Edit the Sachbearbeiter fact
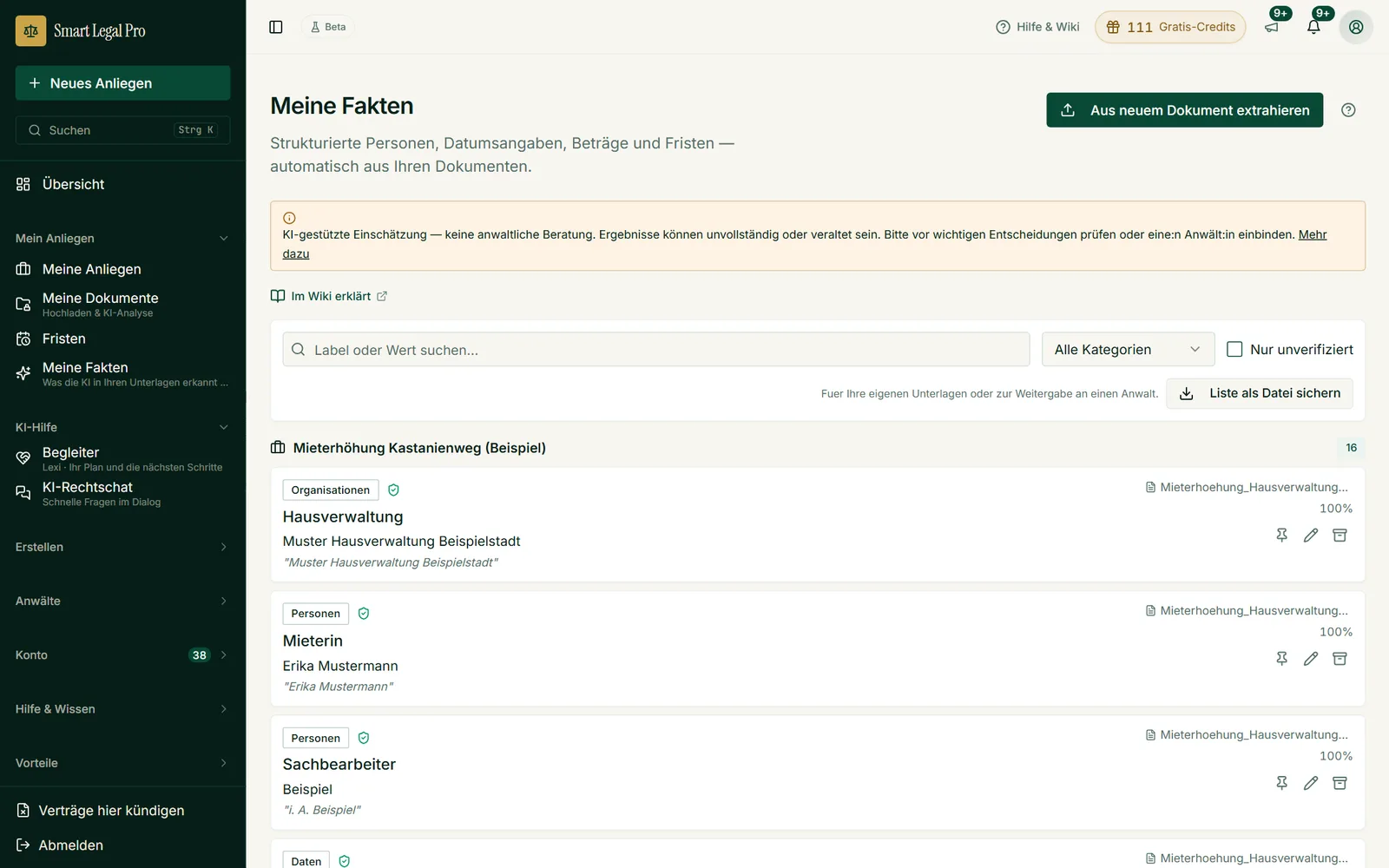This screenshot has height=868, width=1389. pyautogui.click(x=1311, y=783)
